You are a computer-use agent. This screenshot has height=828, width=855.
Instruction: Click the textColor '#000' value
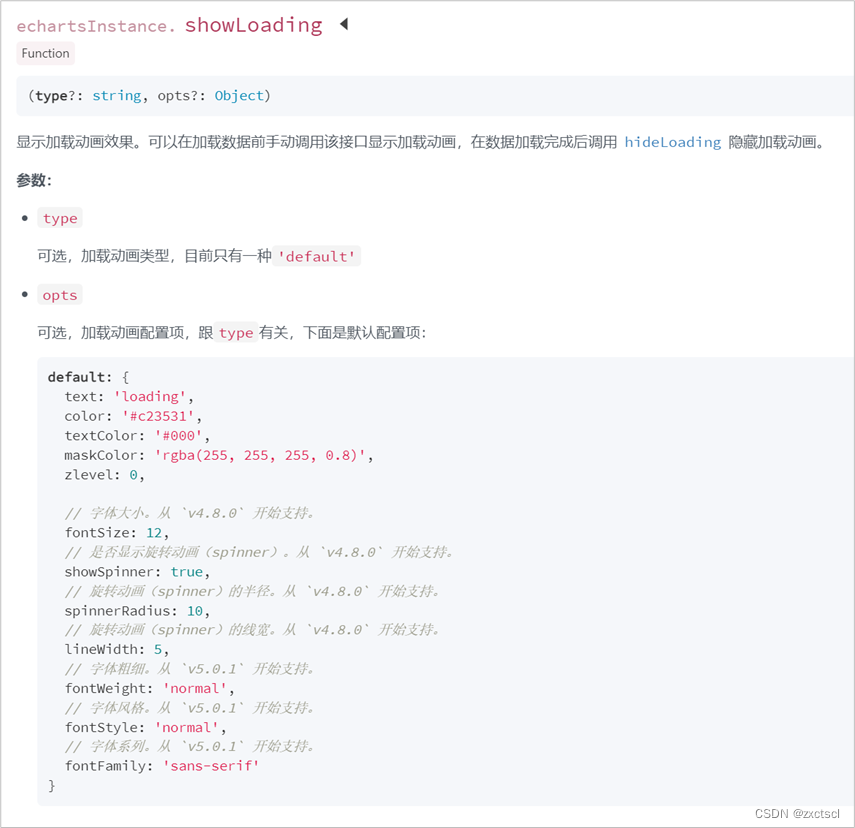click(178, 436)
